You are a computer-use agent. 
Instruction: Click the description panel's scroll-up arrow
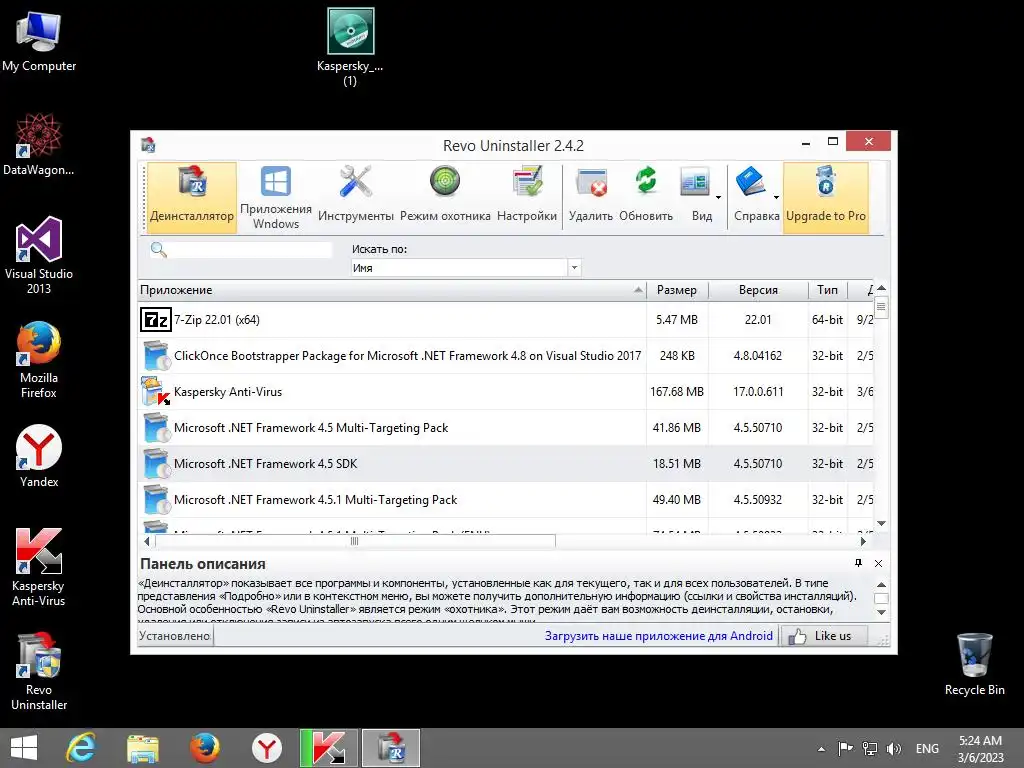pos(881,584)
